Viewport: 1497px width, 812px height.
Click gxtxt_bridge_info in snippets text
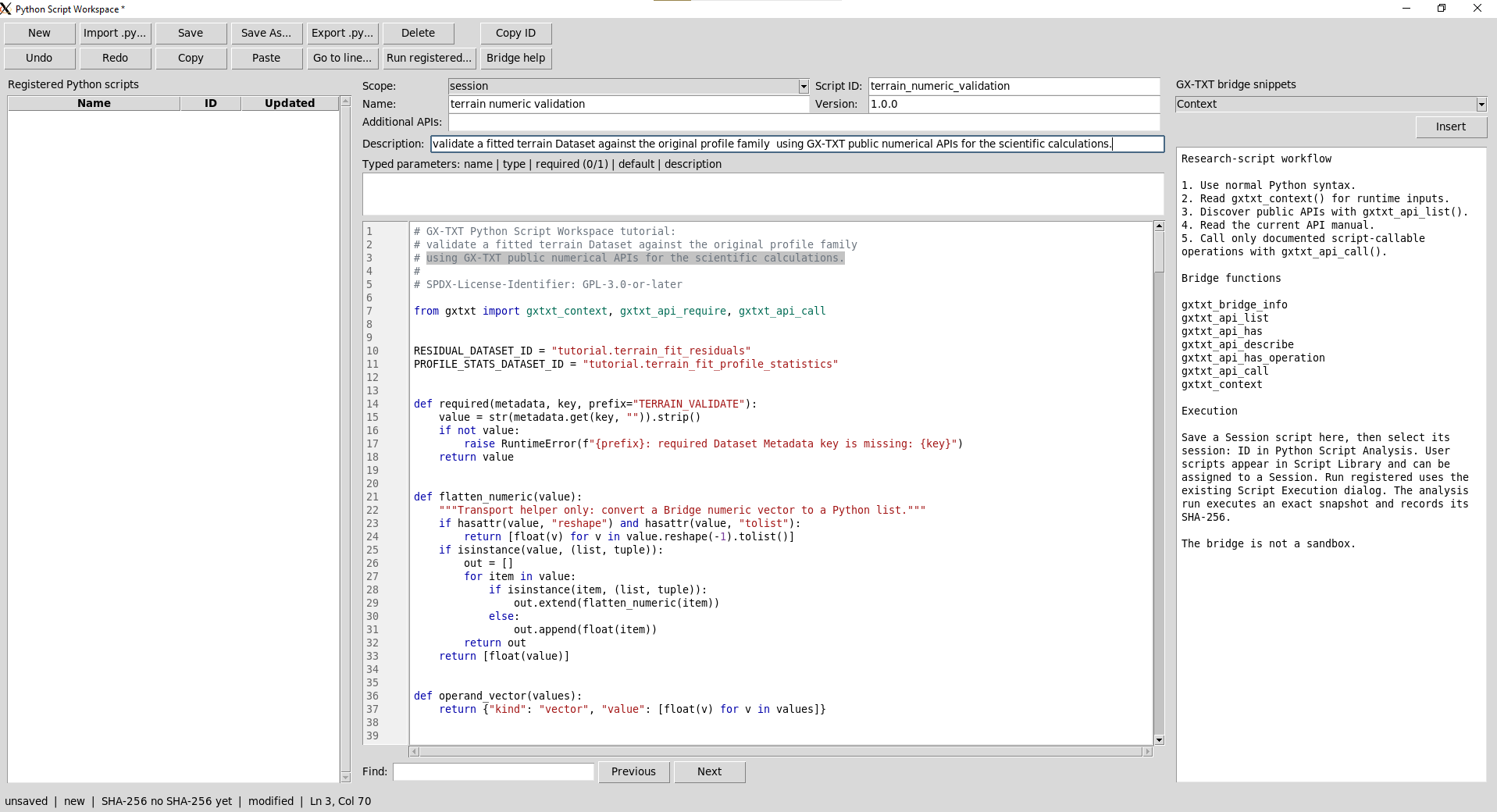coord(1234,304)
